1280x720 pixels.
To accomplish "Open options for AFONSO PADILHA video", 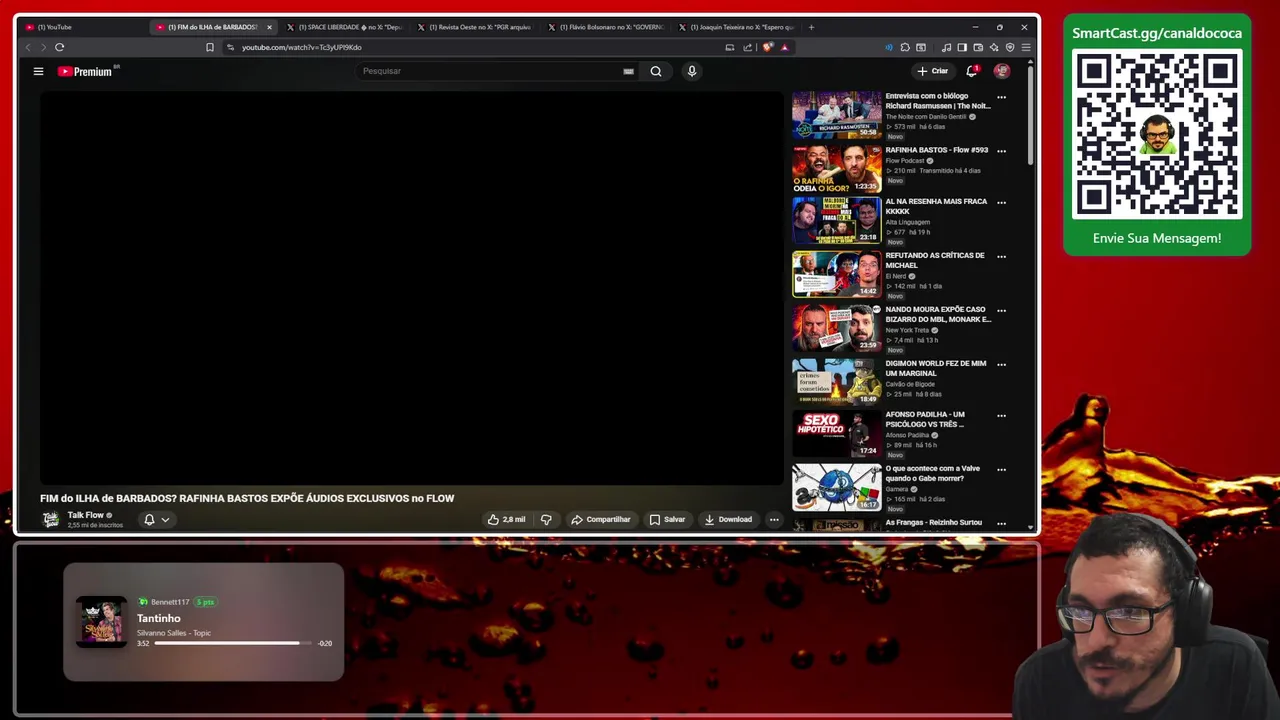I will pyautogui.click(x=1001, y=416).
